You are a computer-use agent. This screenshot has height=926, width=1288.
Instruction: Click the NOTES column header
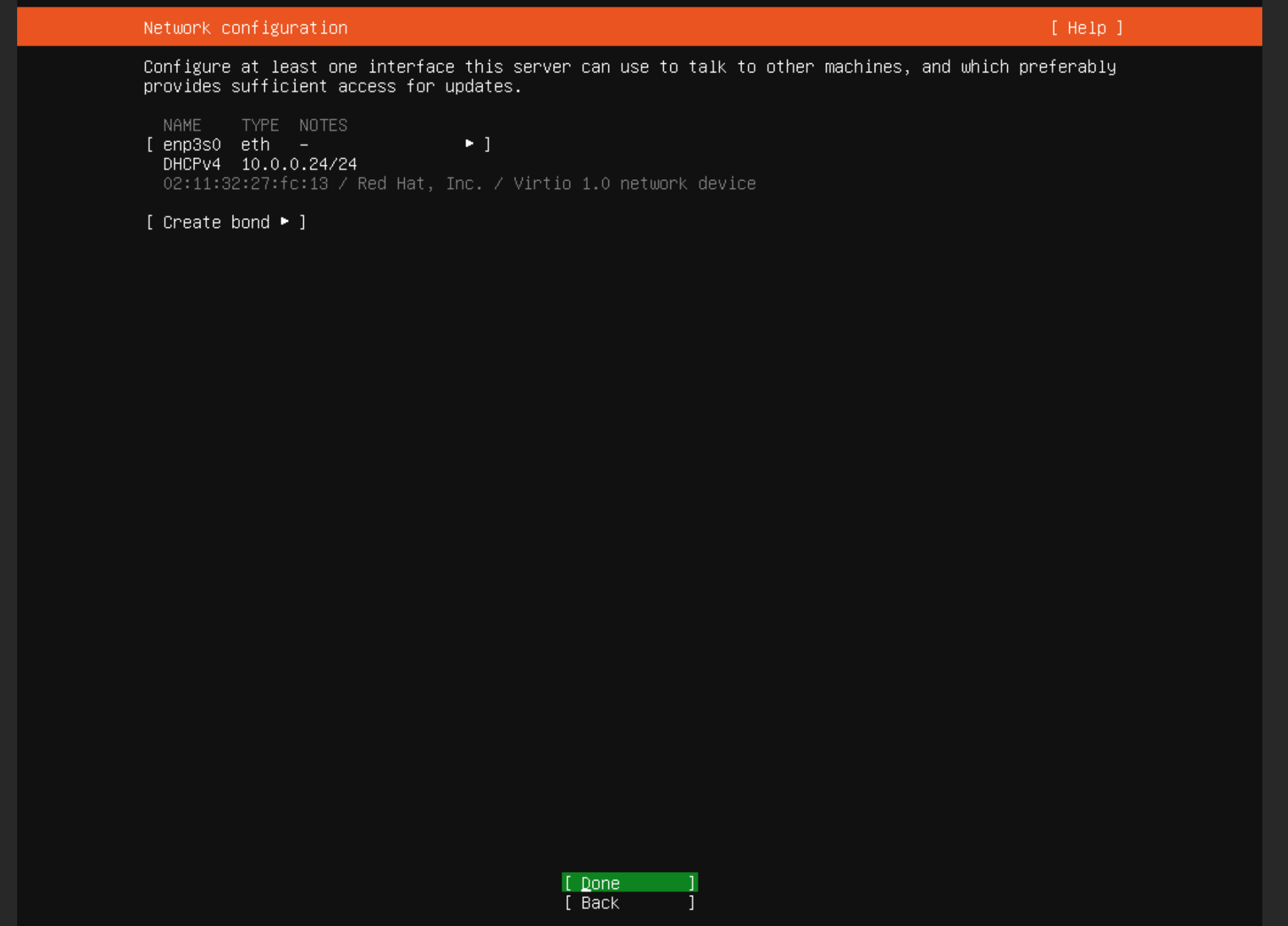(323, 125)
